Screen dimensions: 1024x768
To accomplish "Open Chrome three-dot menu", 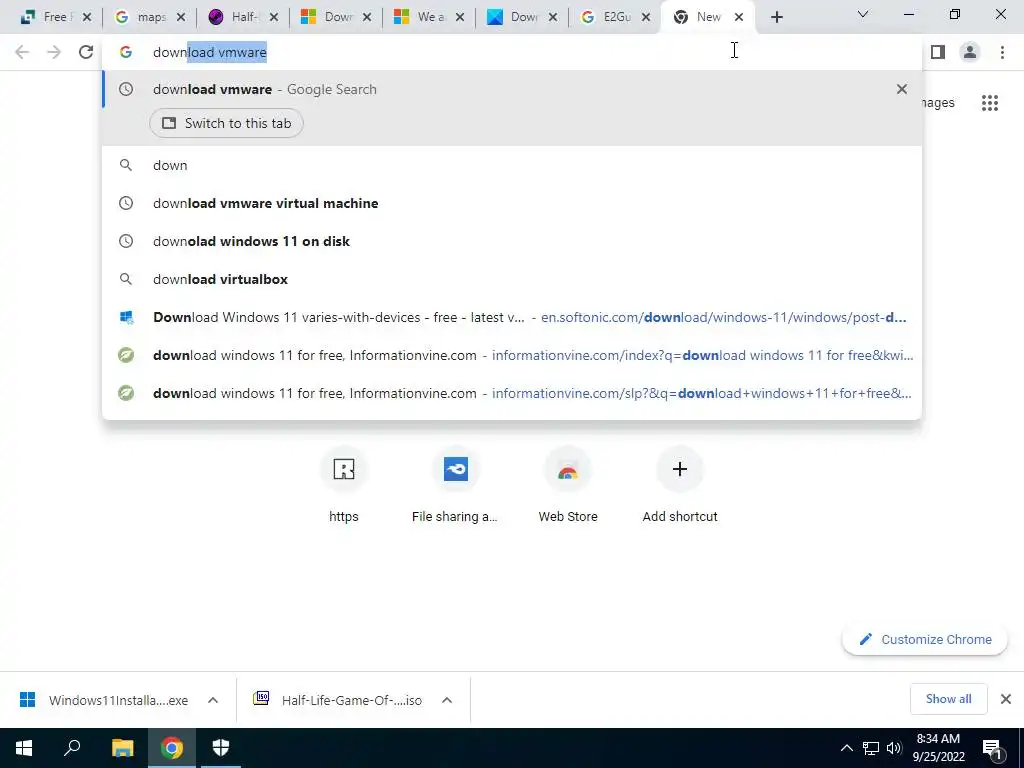I will [1002, 52].
